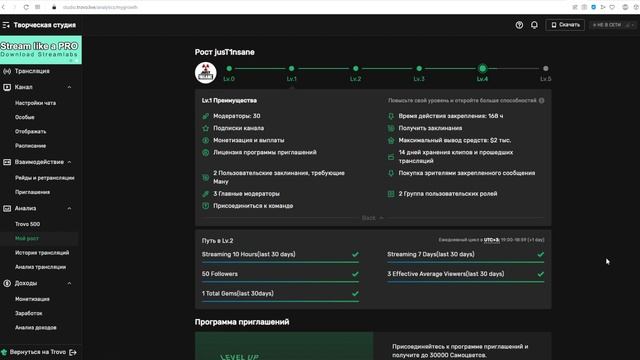The image size is (640, 360).
Task: Open Трансляция in sidebar
Action: [x=32, y=71]
